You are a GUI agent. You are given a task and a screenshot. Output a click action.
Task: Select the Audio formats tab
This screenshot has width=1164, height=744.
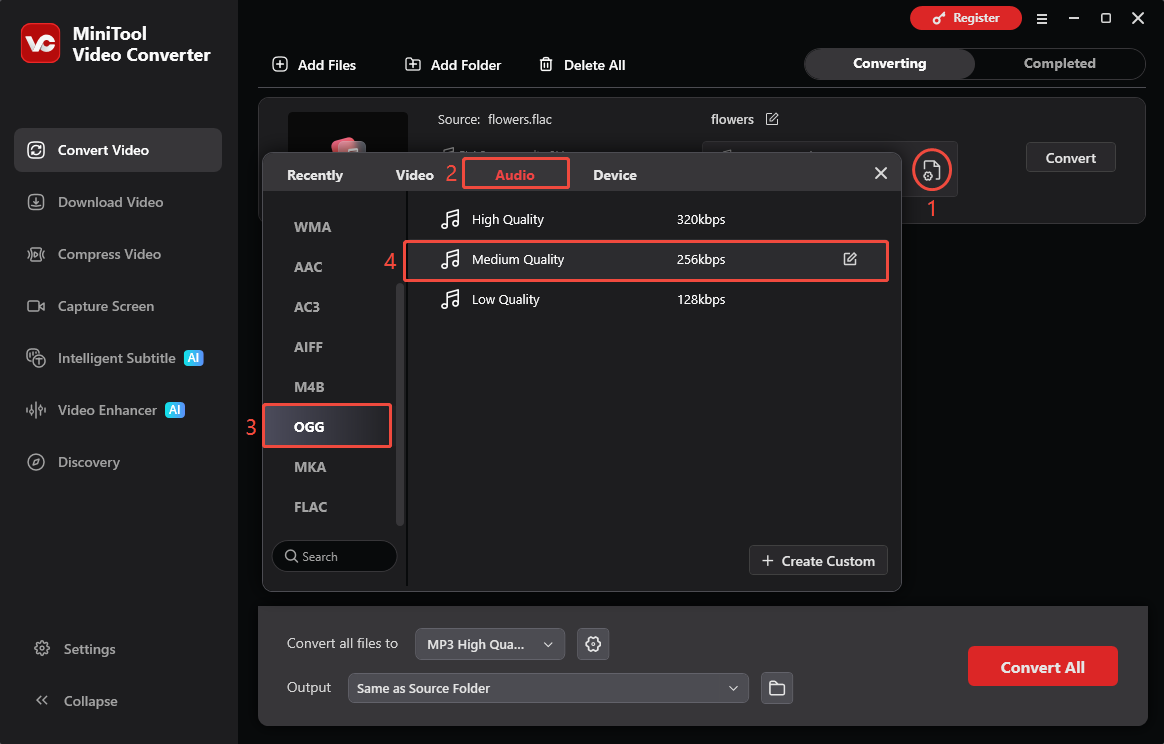coord(515,174)
